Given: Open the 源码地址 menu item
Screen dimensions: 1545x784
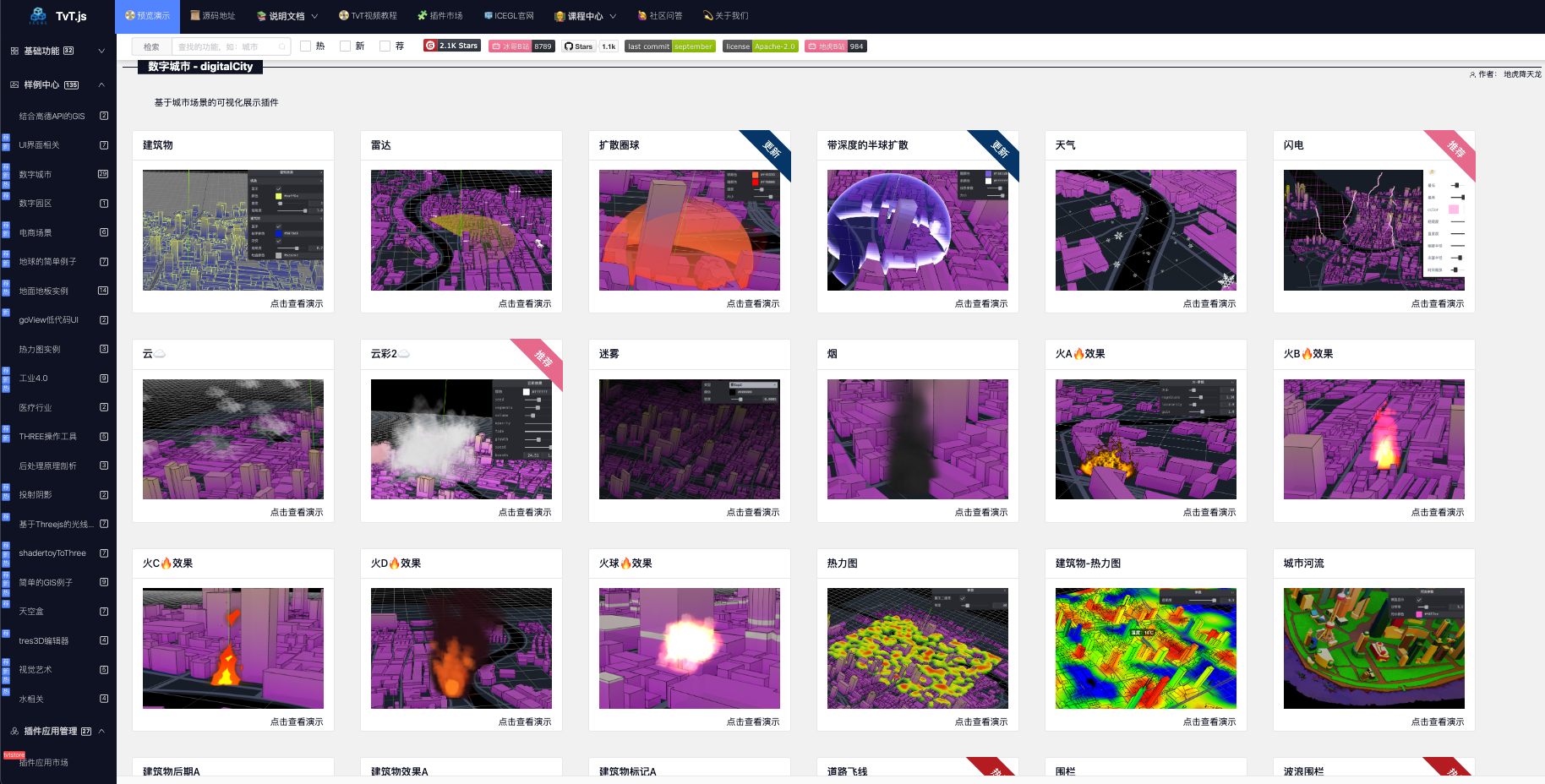Looking at the screenshot, I should point(213,16).
